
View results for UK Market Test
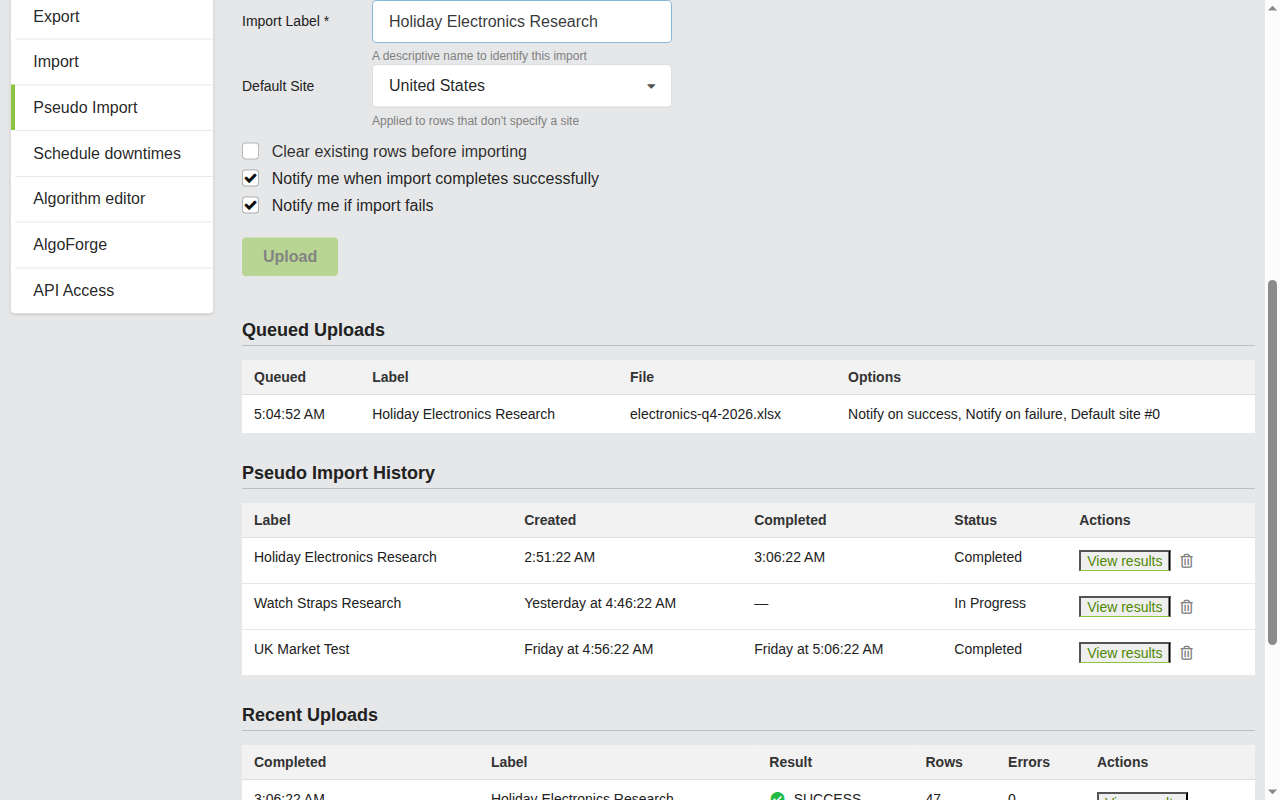pyautogui.click(x=1124, y=652)
